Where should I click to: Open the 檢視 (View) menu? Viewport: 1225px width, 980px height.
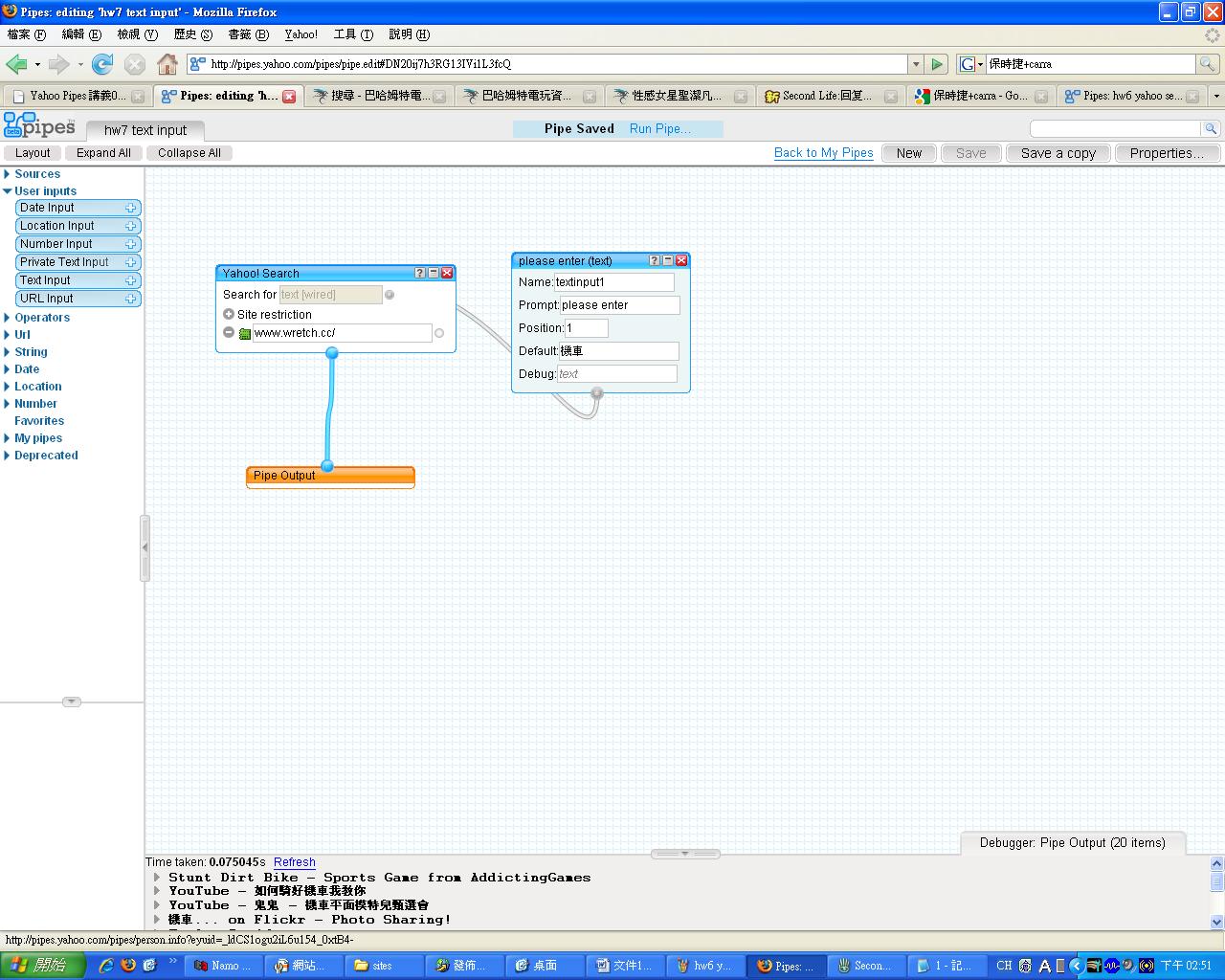click(137, 34)
